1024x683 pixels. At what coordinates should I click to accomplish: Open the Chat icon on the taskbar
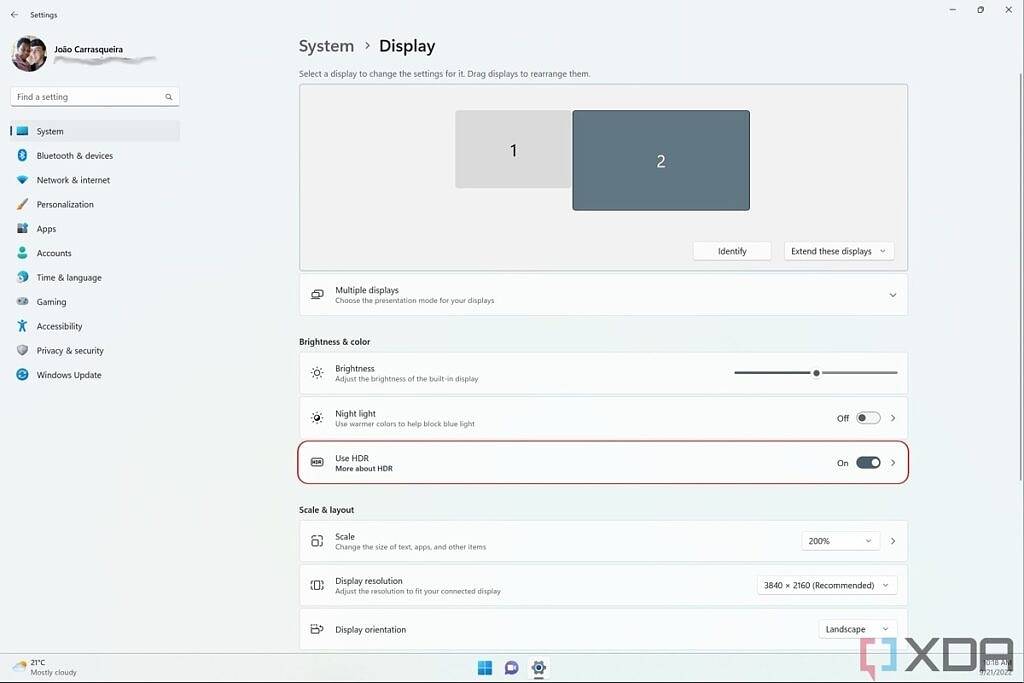[x=511, y=667]
